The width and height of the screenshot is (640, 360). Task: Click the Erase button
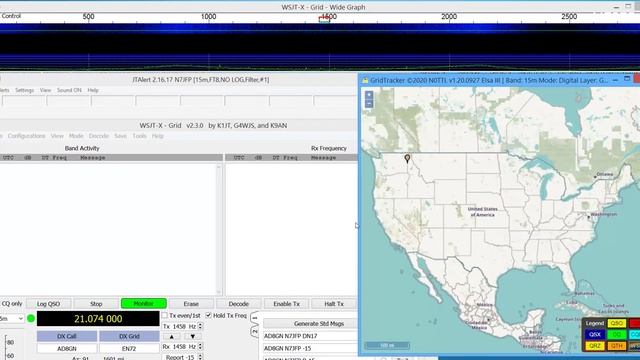[x=191, y=304]
